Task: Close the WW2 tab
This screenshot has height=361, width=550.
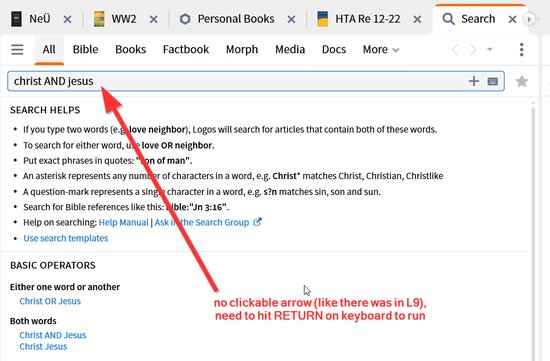Action: 153,19
